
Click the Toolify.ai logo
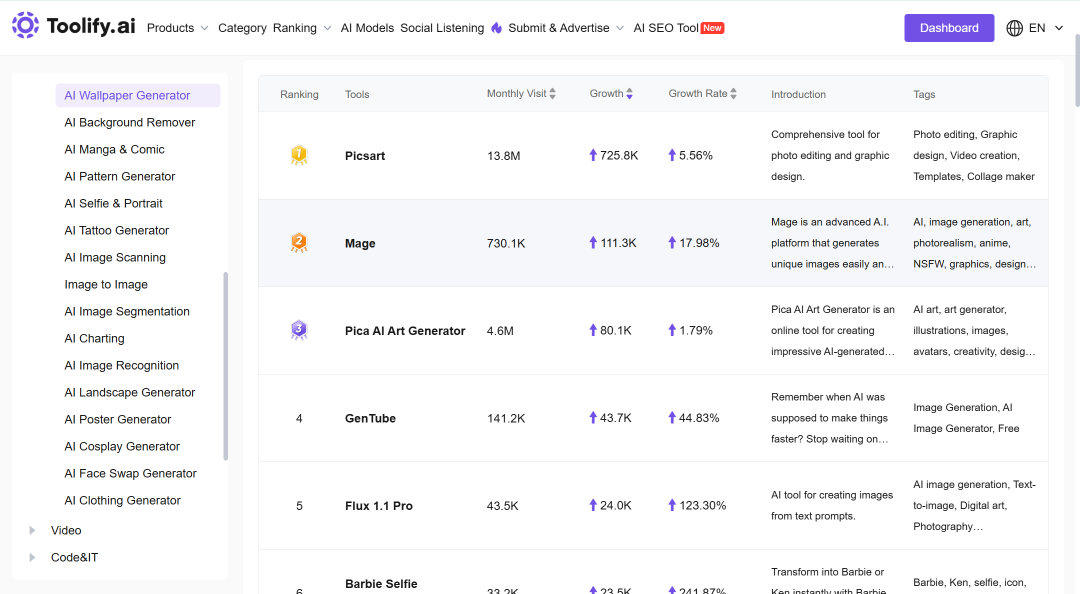pyautogui.click(x=74, y=26)
